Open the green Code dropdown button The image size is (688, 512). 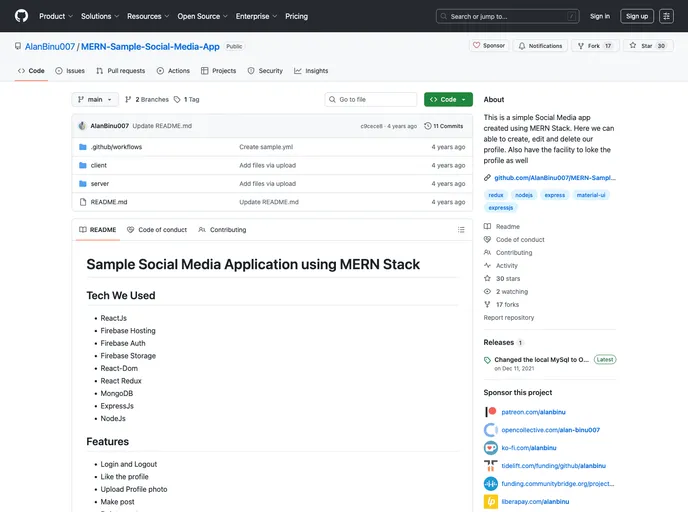448,100
